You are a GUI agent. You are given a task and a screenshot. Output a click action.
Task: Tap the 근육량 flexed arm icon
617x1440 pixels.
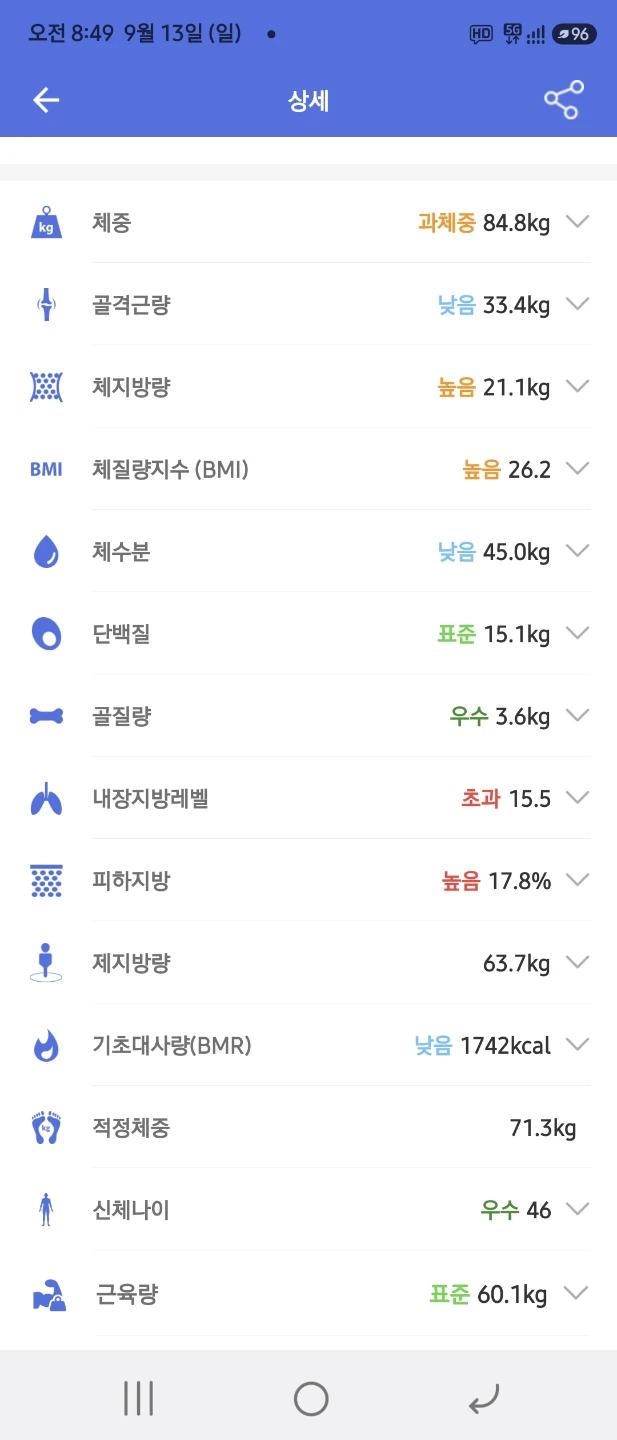tap(48, 1295)
